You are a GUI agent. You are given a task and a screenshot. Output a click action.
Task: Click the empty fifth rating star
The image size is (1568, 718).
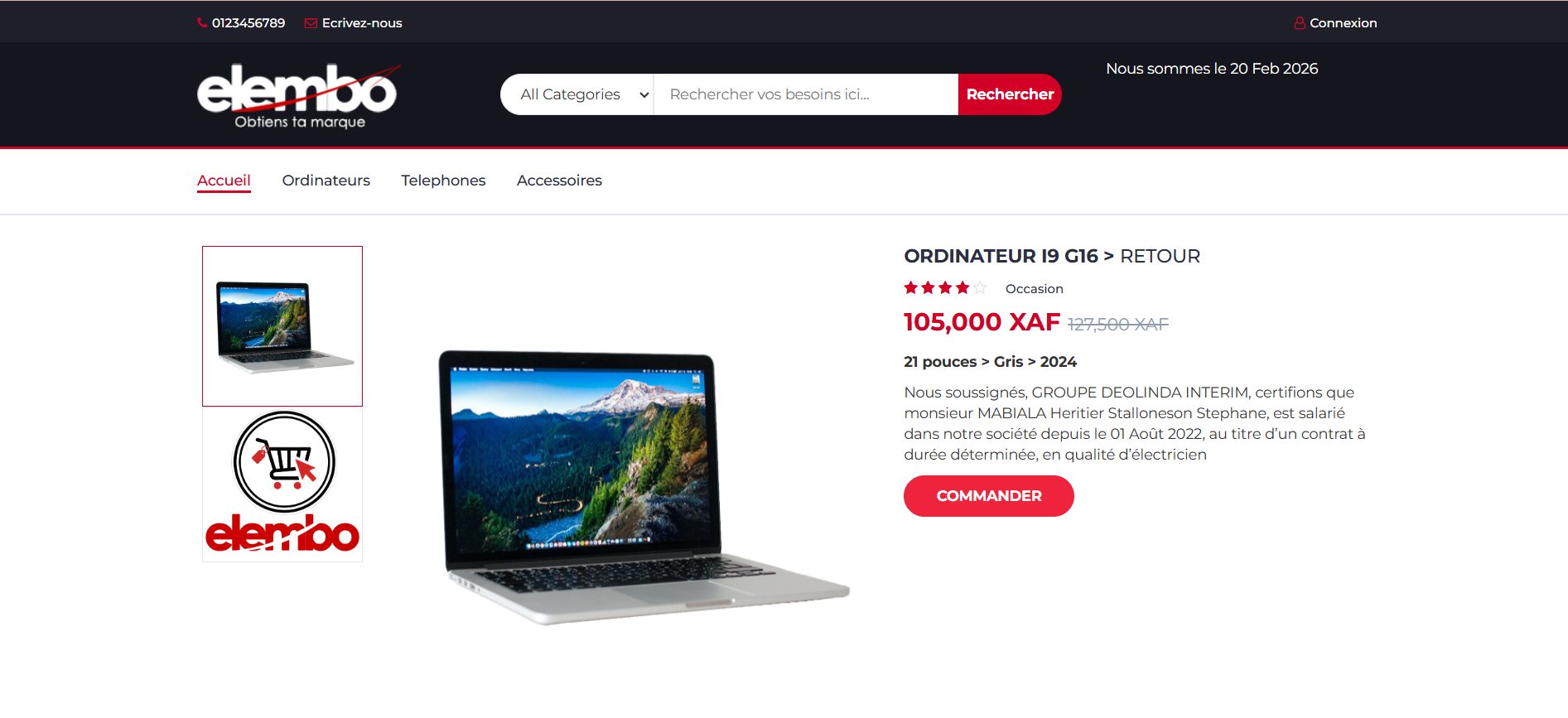point(980,288)
